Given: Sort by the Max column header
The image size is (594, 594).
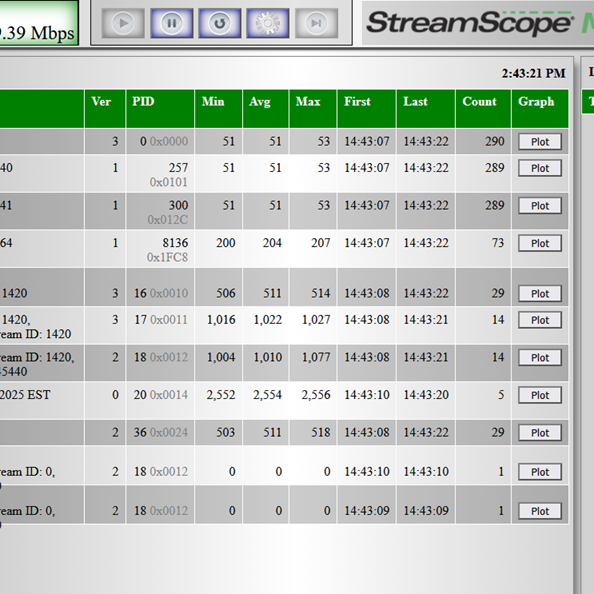Looking at the screenshot, I should 313,109.
